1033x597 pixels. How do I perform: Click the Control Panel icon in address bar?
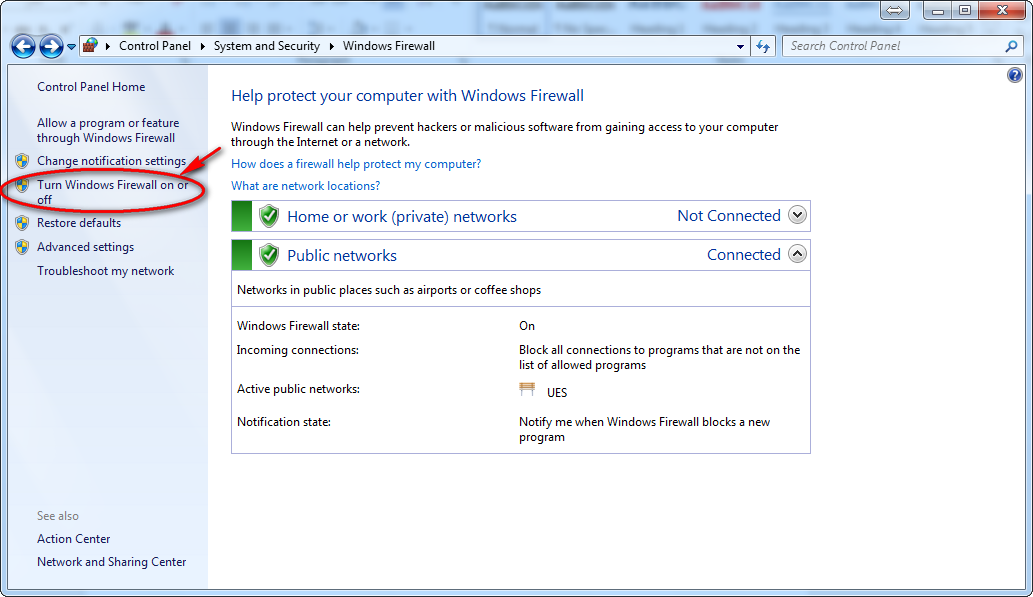(x=91, y=45)
